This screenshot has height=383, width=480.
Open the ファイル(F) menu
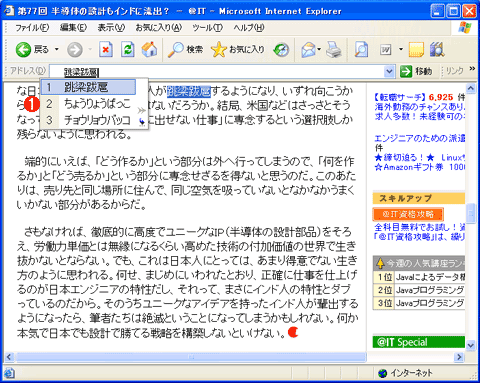(32, 28)
